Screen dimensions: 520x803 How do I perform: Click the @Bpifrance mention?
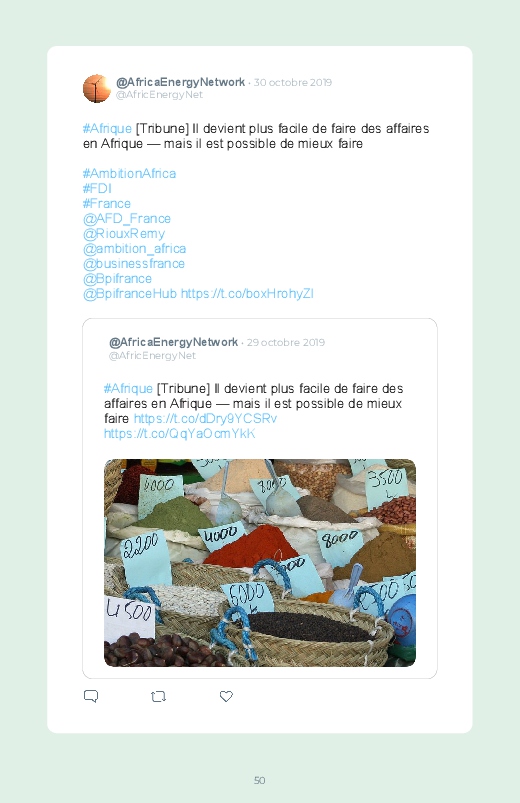(x=117, y=279)
